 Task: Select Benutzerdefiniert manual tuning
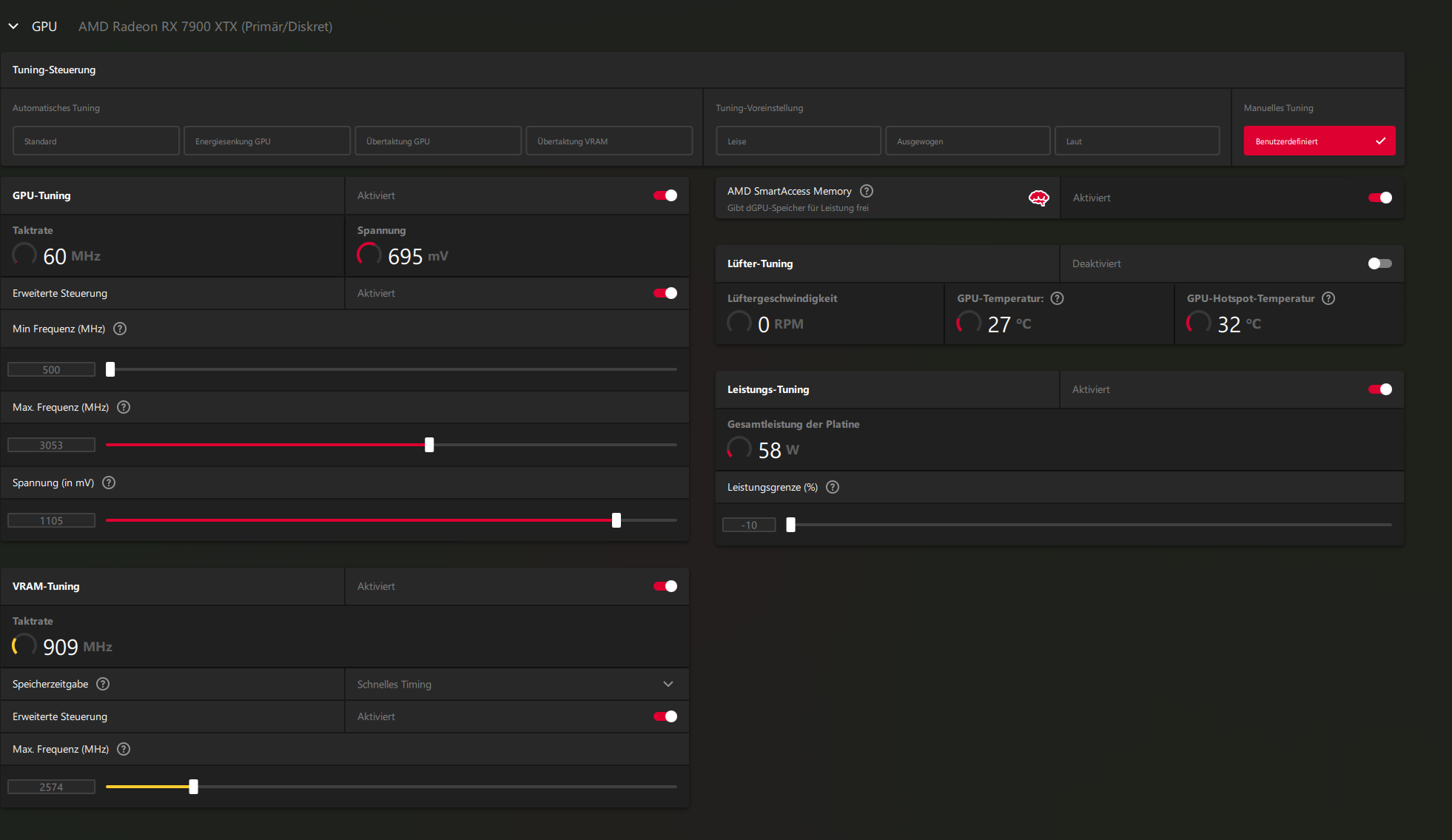click(x=1320, y=141)
